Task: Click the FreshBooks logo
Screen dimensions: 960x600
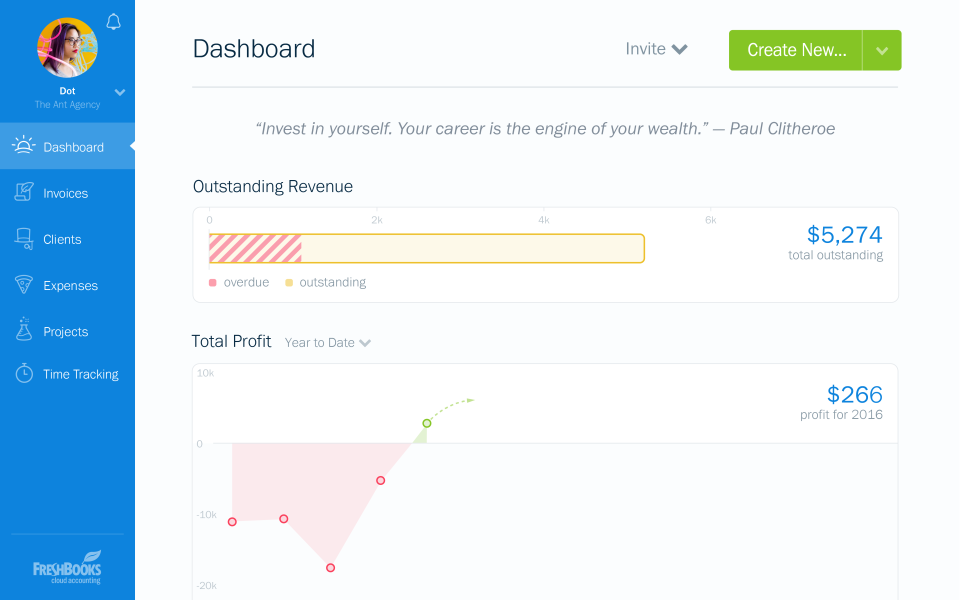Action: 67,568
